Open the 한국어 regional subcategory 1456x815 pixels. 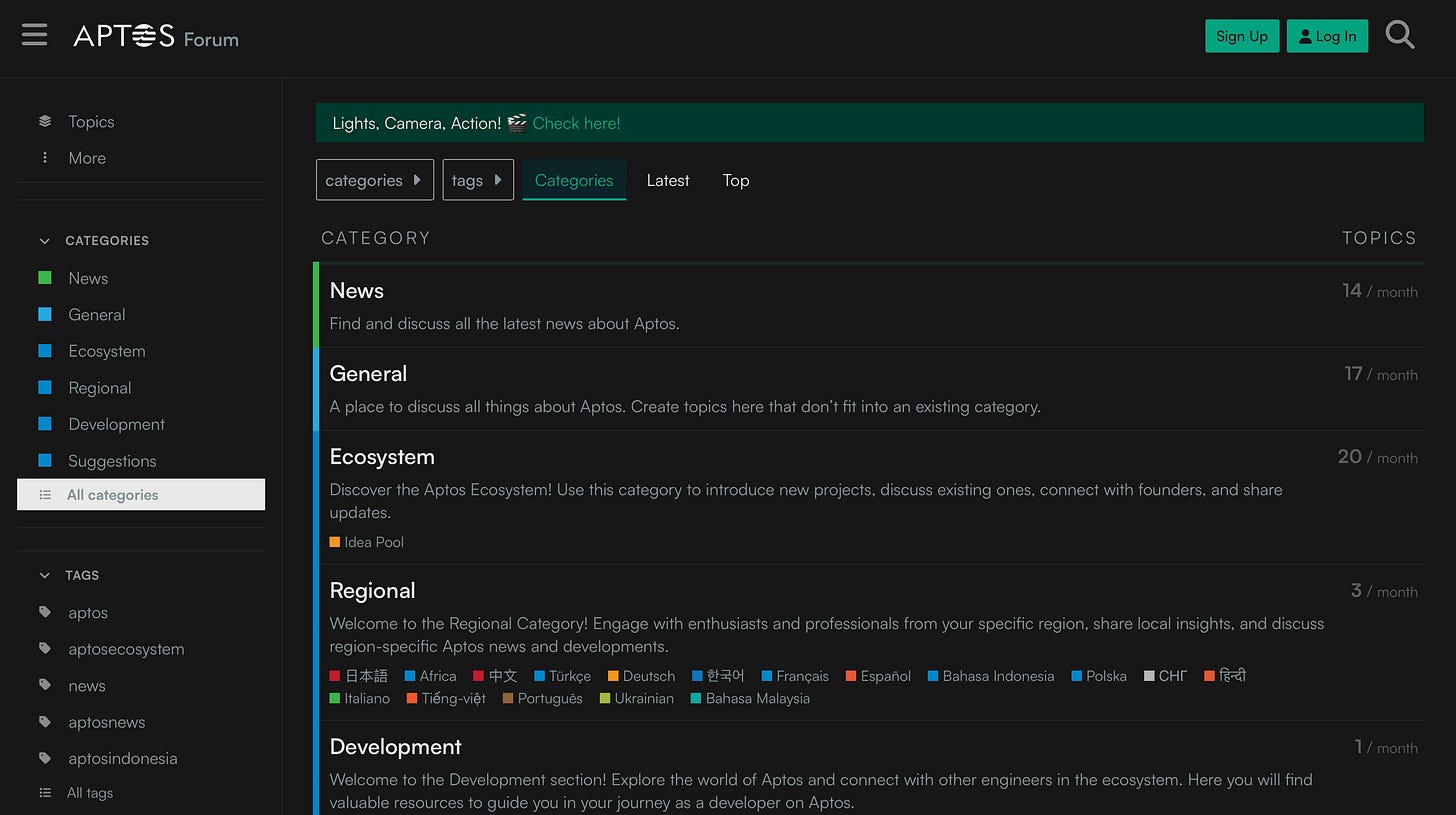[718, 676]
